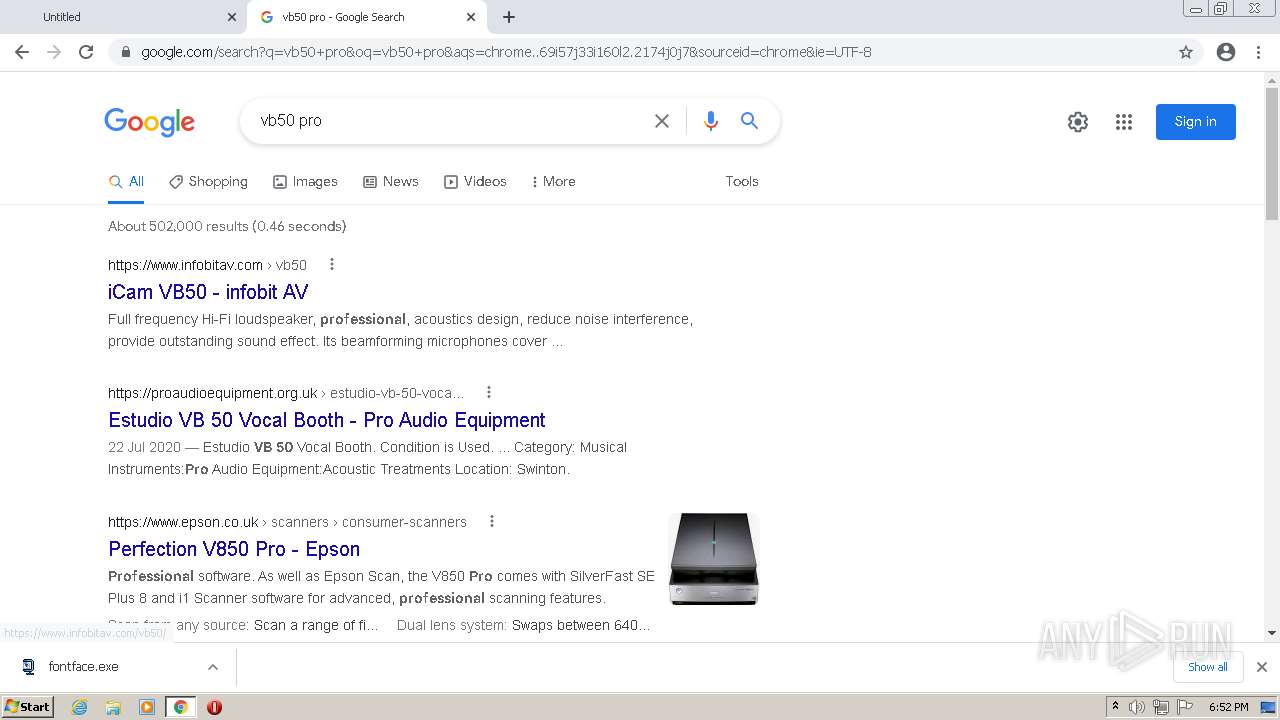Open options for proaudioequipment.org.uk result
The height and width of the screenshot is (720, 1280).
pos(489,393)
